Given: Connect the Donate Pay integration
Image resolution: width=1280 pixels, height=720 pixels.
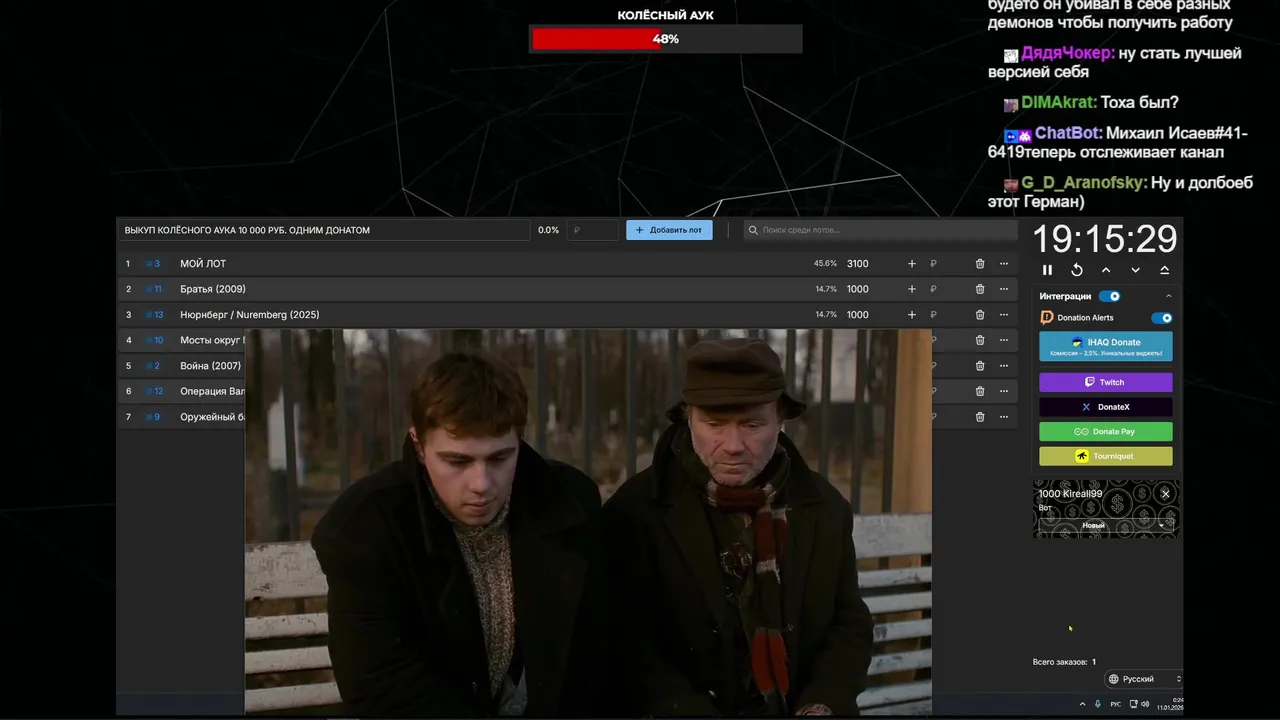Looking at the screenshot, I should [1106, 431].
